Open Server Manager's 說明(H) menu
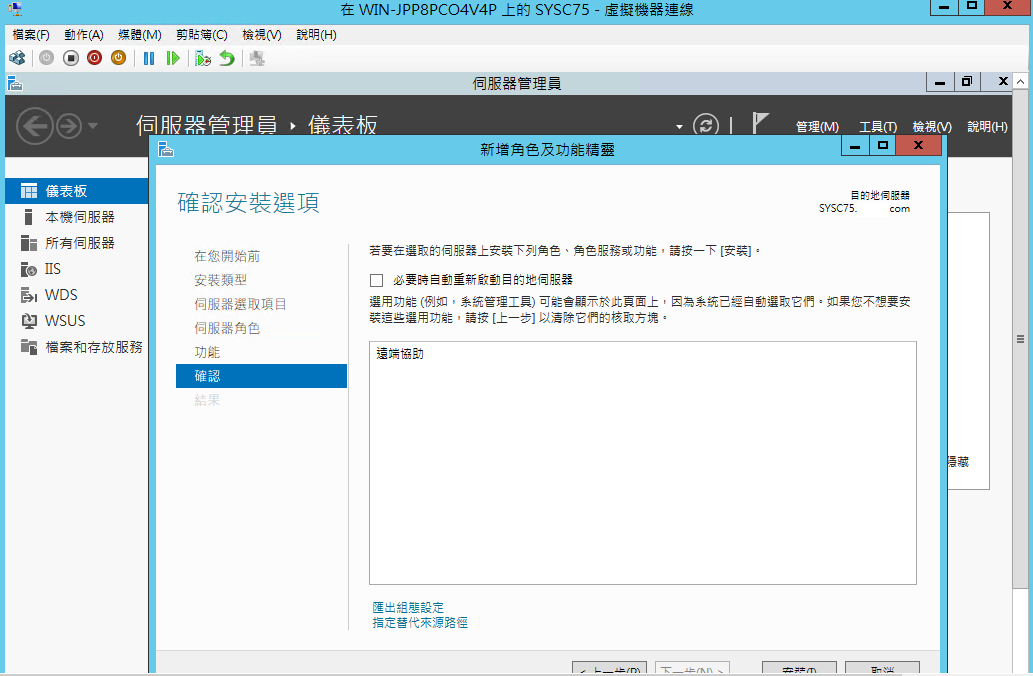 987,127
